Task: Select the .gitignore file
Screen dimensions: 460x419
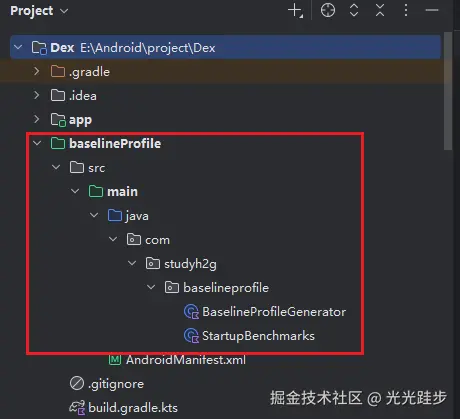Action: (116, 384)
